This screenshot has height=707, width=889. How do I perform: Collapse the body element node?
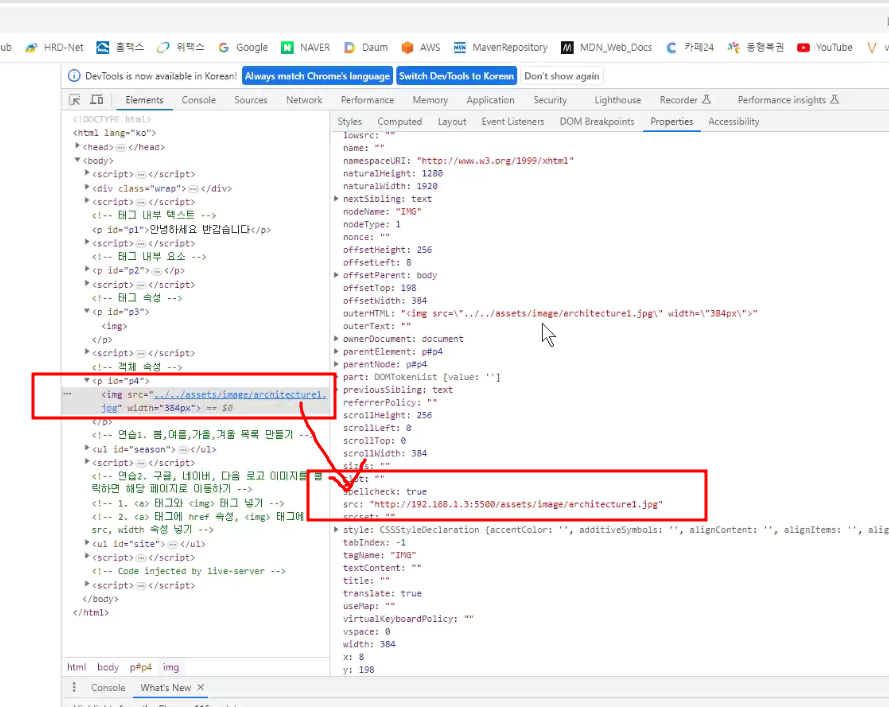[x=78, y=160]
